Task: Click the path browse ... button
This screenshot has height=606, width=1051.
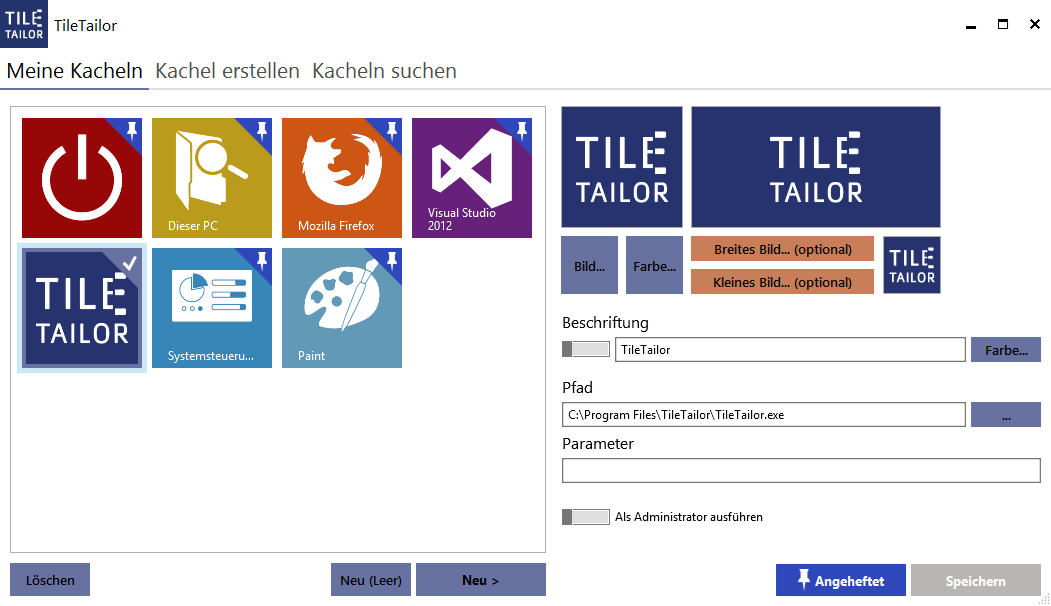Action: tap(1006, 415)
